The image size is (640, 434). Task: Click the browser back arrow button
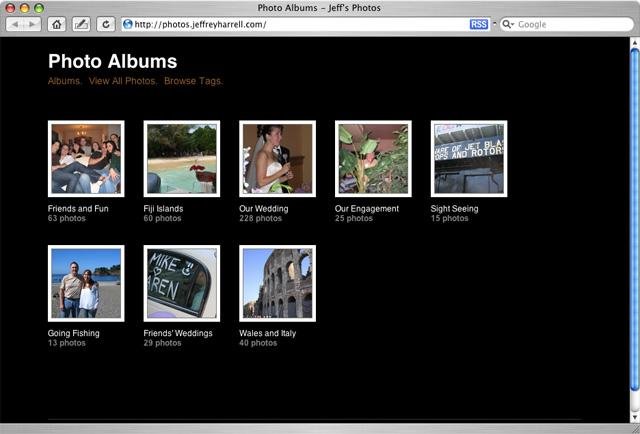pyautogui.click(x=15, y=24)
